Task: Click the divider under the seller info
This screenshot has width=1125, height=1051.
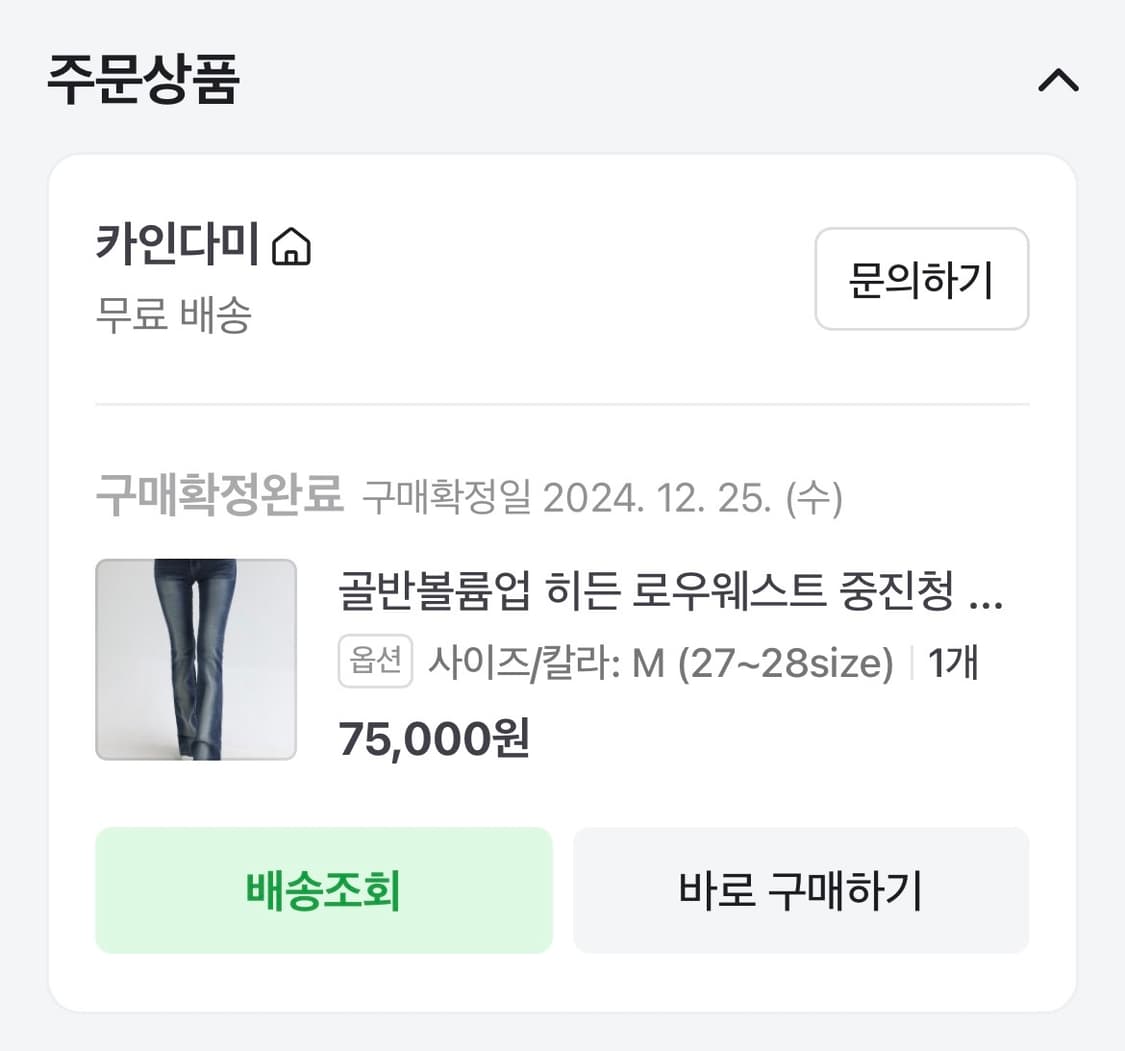Action: (x=562, y=404)
